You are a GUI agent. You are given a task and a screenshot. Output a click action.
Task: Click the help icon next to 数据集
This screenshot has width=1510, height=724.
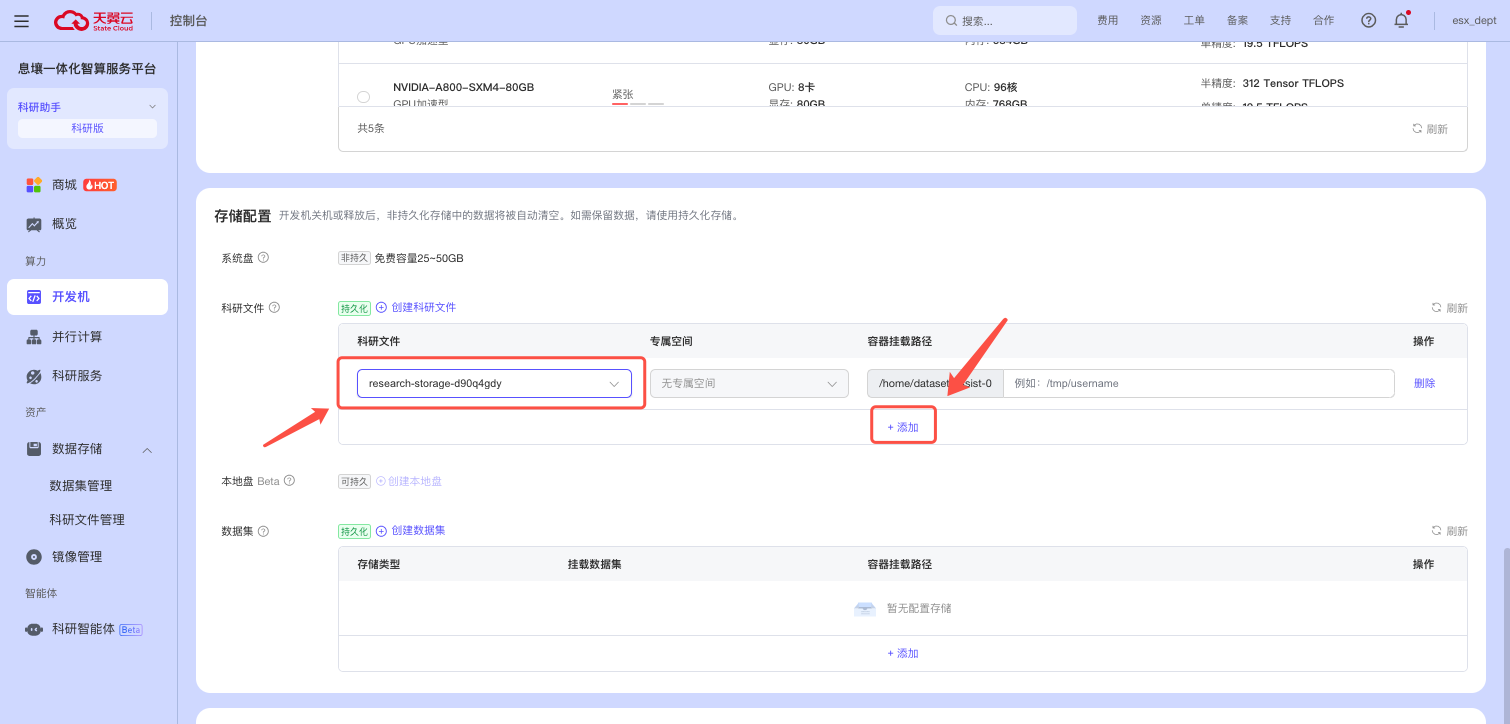coord(263,531)
